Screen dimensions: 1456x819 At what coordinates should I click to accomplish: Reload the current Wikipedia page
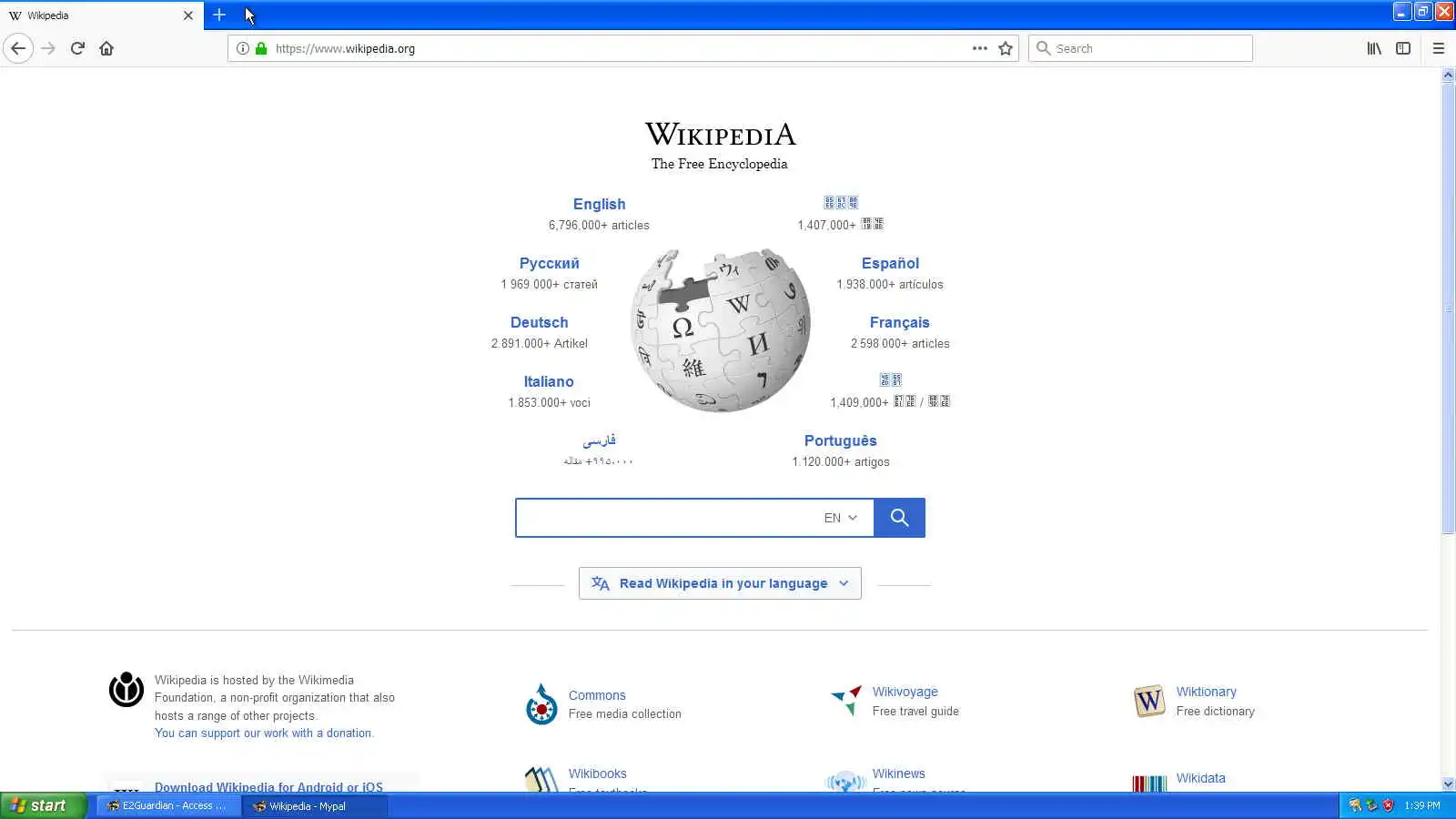[77, 48]
